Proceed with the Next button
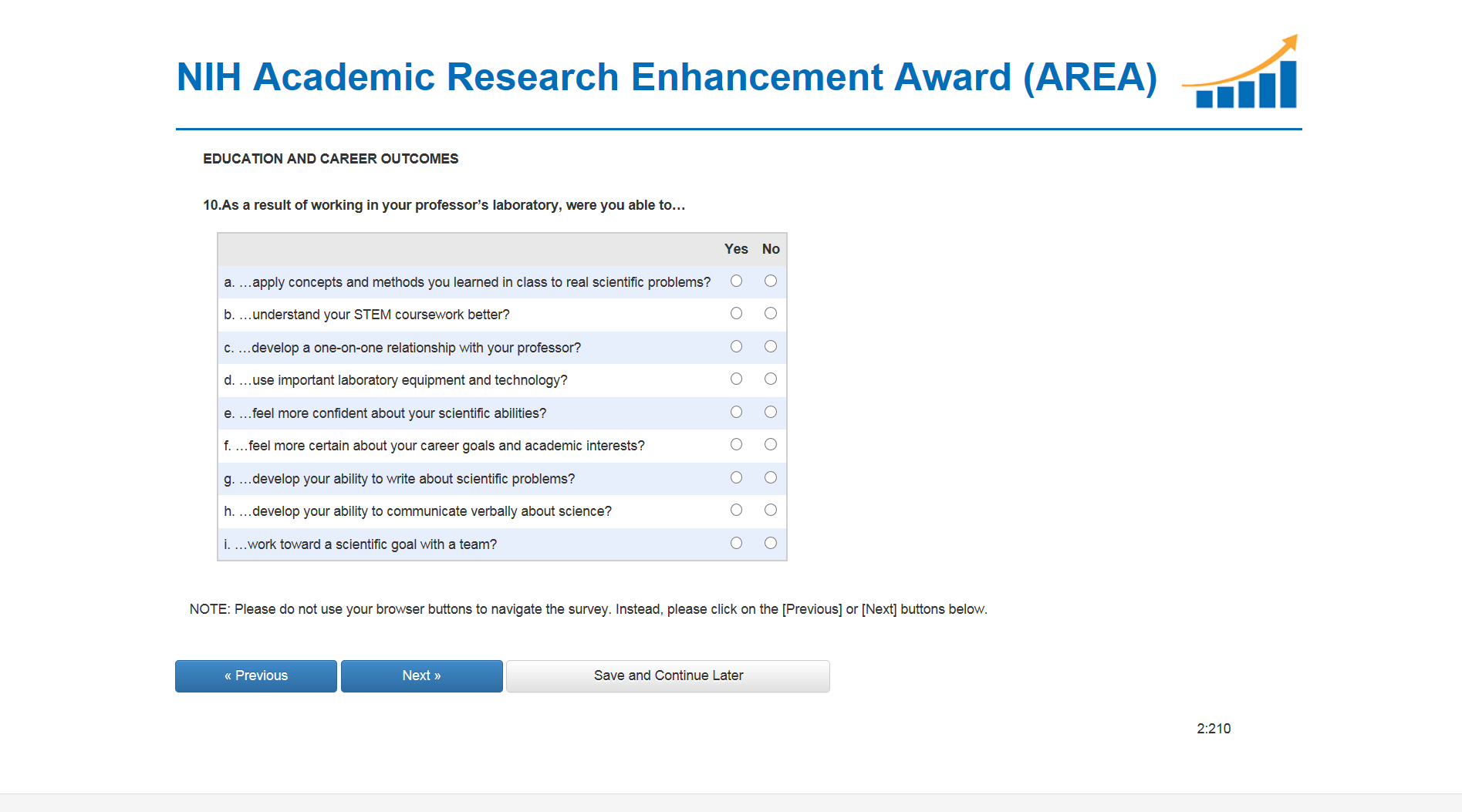This screenshot has height=812, width=1462. (421, 676)
